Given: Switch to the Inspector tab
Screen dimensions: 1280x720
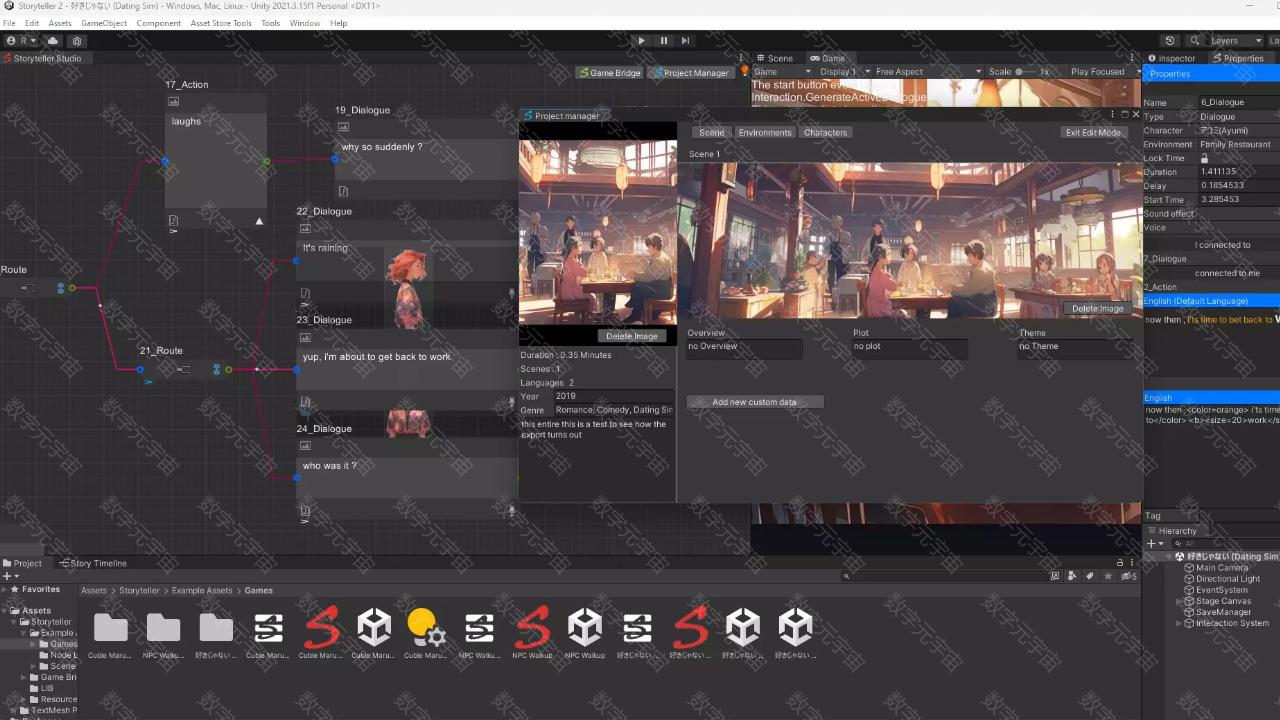Looking at the screenshot, I should click(x=1172, y=58).
